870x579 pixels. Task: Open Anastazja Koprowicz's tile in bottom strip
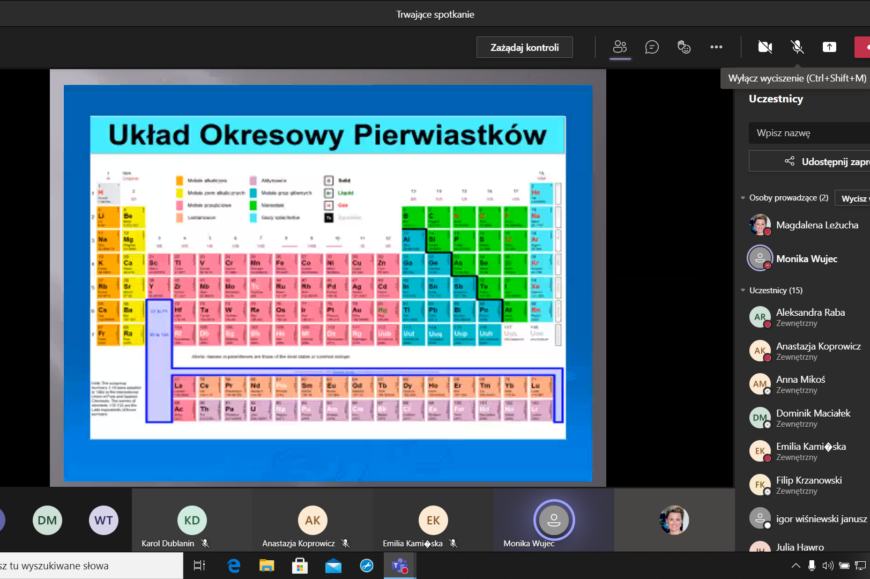pos(312,520)
